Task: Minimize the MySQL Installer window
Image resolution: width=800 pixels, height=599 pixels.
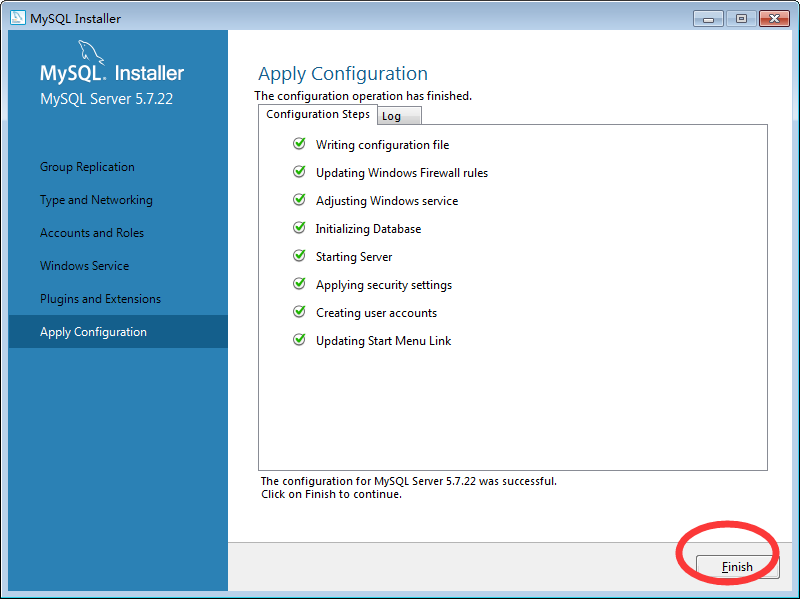Action: 708,19
